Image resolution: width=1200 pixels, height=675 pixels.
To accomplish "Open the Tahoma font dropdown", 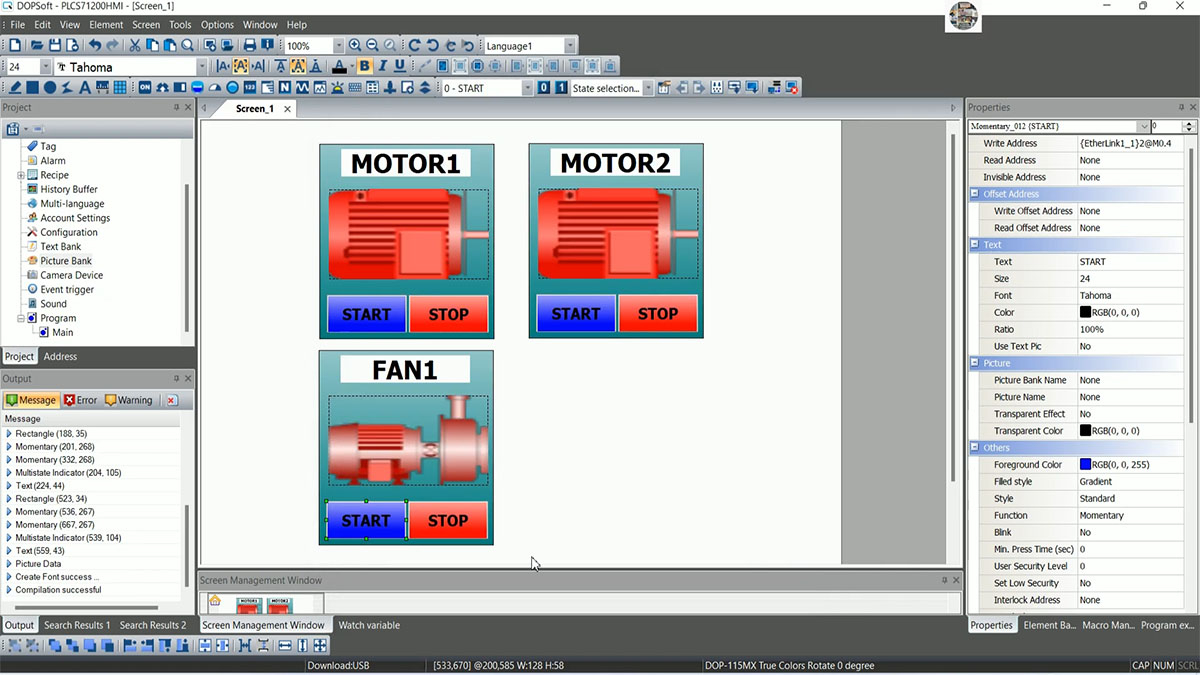I will [x=201, y=67].
